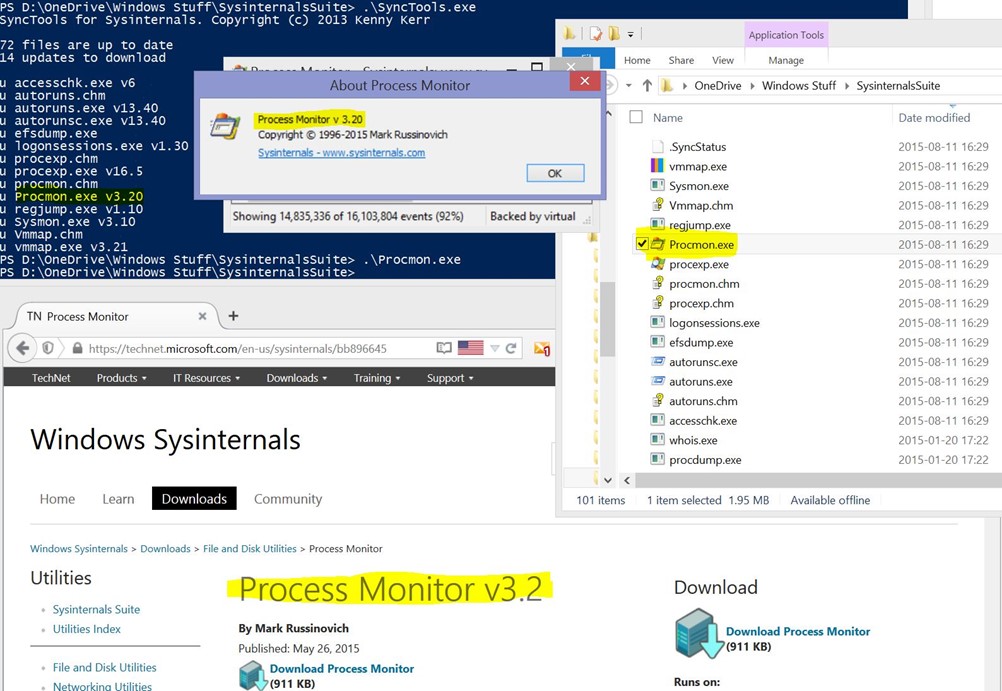
Task: Open the Share ribbon tab in Explorer
Action: [x=681, y=60]
